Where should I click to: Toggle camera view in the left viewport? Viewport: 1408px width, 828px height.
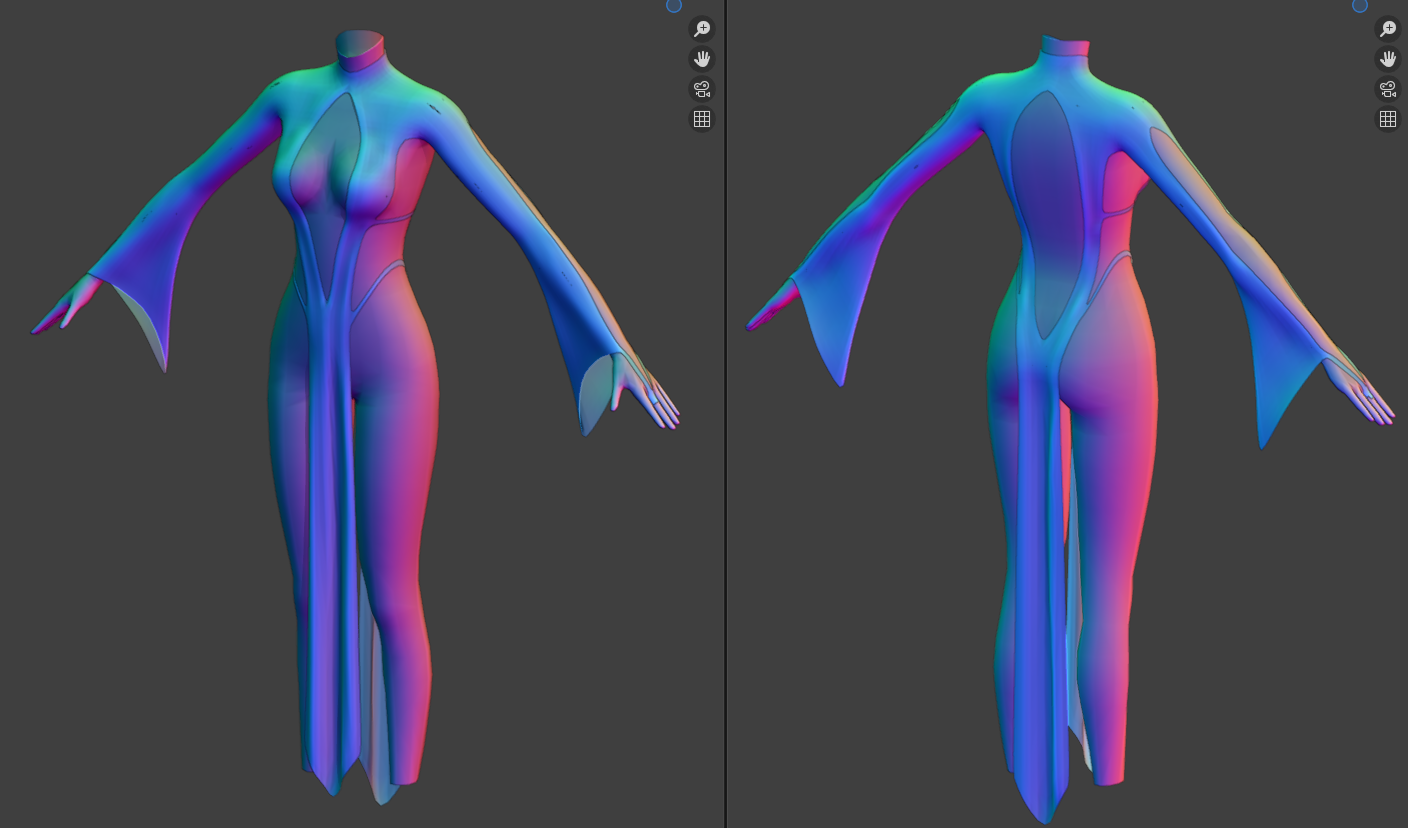702,89
